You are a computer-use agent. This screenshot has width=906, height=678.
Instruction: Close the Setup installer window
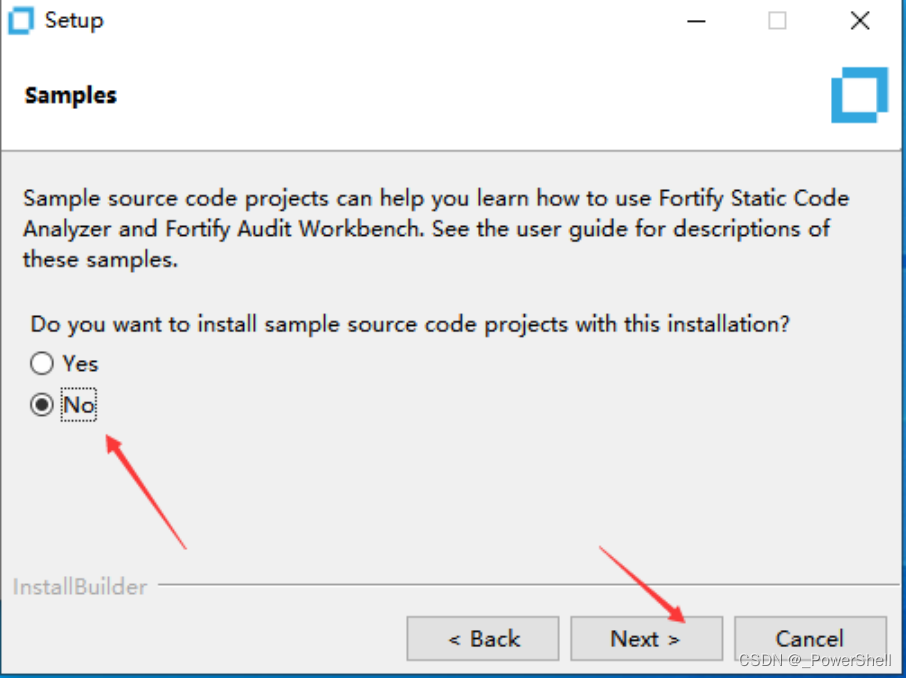[859, 21]
